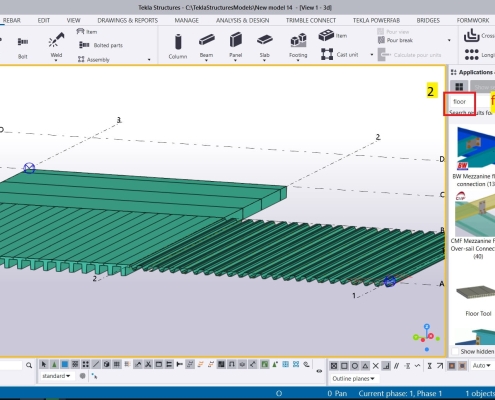Create a concrete Footing
This screenshot has height=400, width=495.
coord(298,44)
